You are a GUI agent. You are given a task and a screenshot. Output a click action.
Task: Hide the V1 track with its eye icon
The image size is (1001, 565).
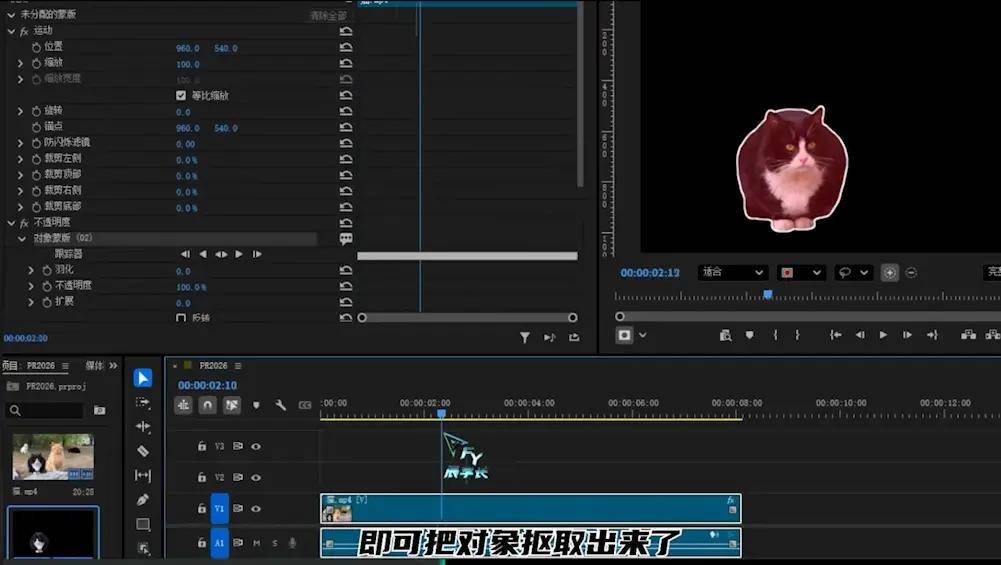pos(256,509)
